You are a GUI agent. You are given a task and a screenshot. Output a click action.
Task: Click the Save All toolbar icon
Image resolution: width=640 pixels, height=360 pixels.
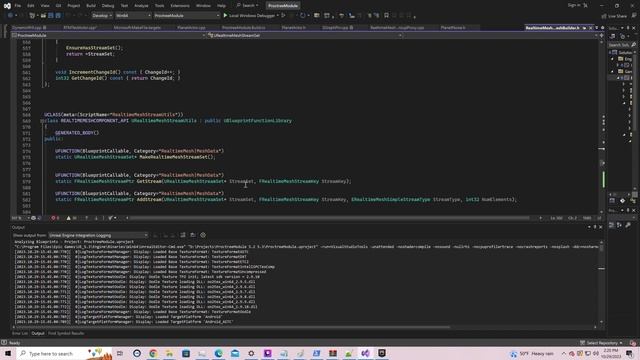pos(58,16)
